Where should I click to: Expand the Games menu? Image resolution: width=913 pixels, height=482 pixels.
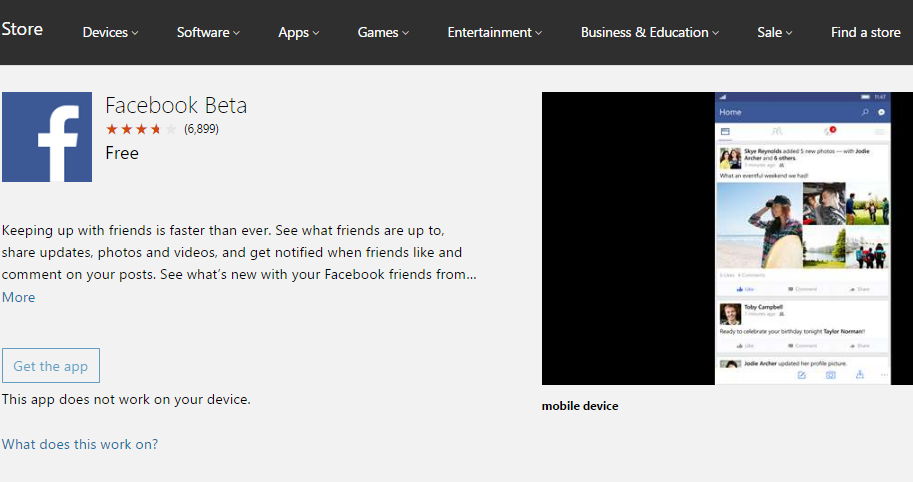click(x=383, y=33)
